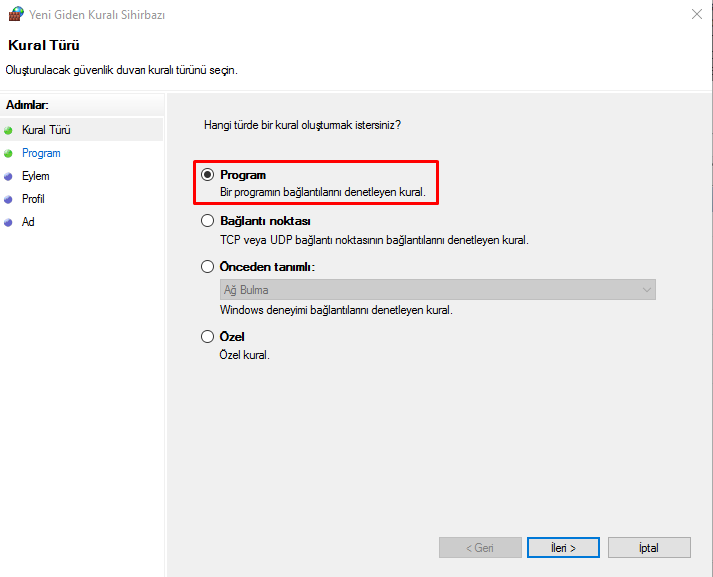The image size is (713, 577).
Task: Click the blue bullet beside the Ad step
Action: 9,222
